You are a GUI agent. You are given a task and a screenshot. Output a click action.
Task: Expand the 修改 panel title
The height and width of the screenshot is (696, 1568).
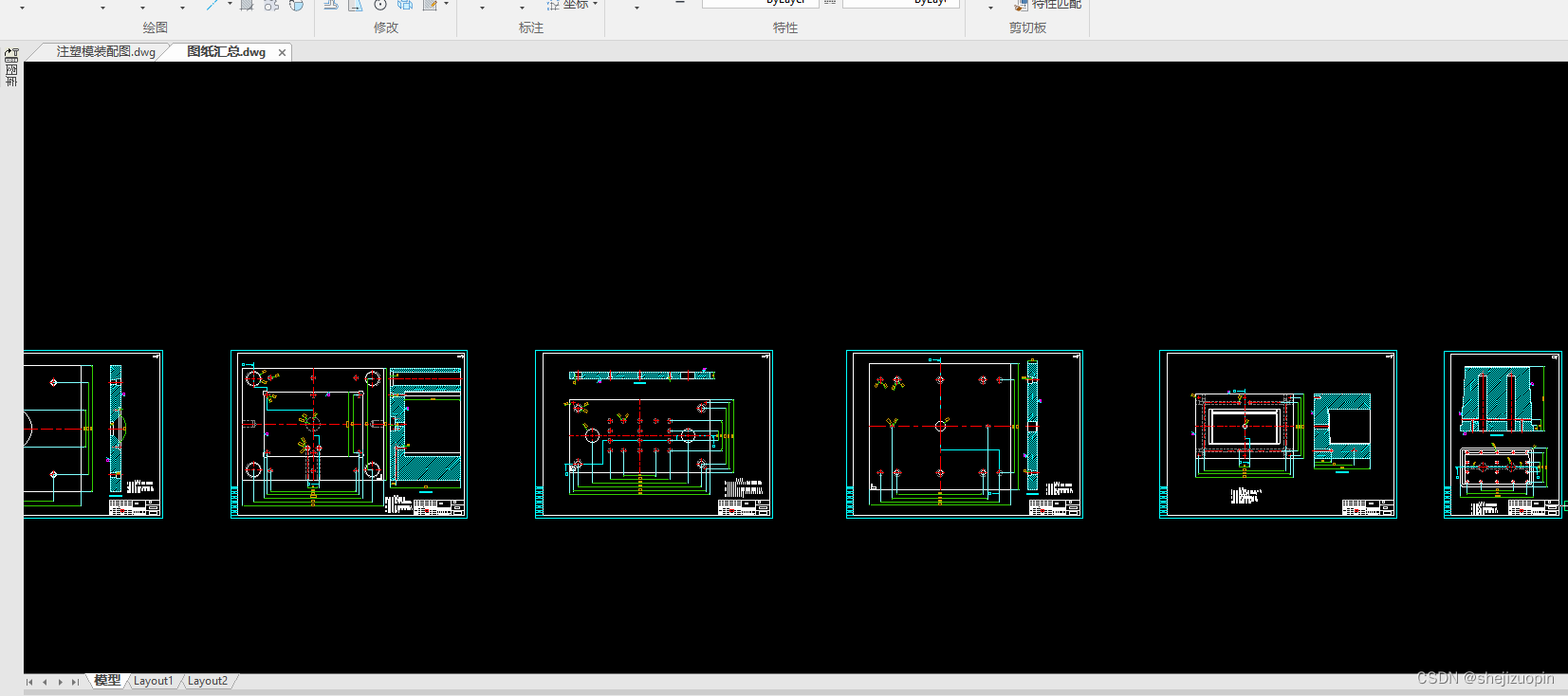click(386, 27)
